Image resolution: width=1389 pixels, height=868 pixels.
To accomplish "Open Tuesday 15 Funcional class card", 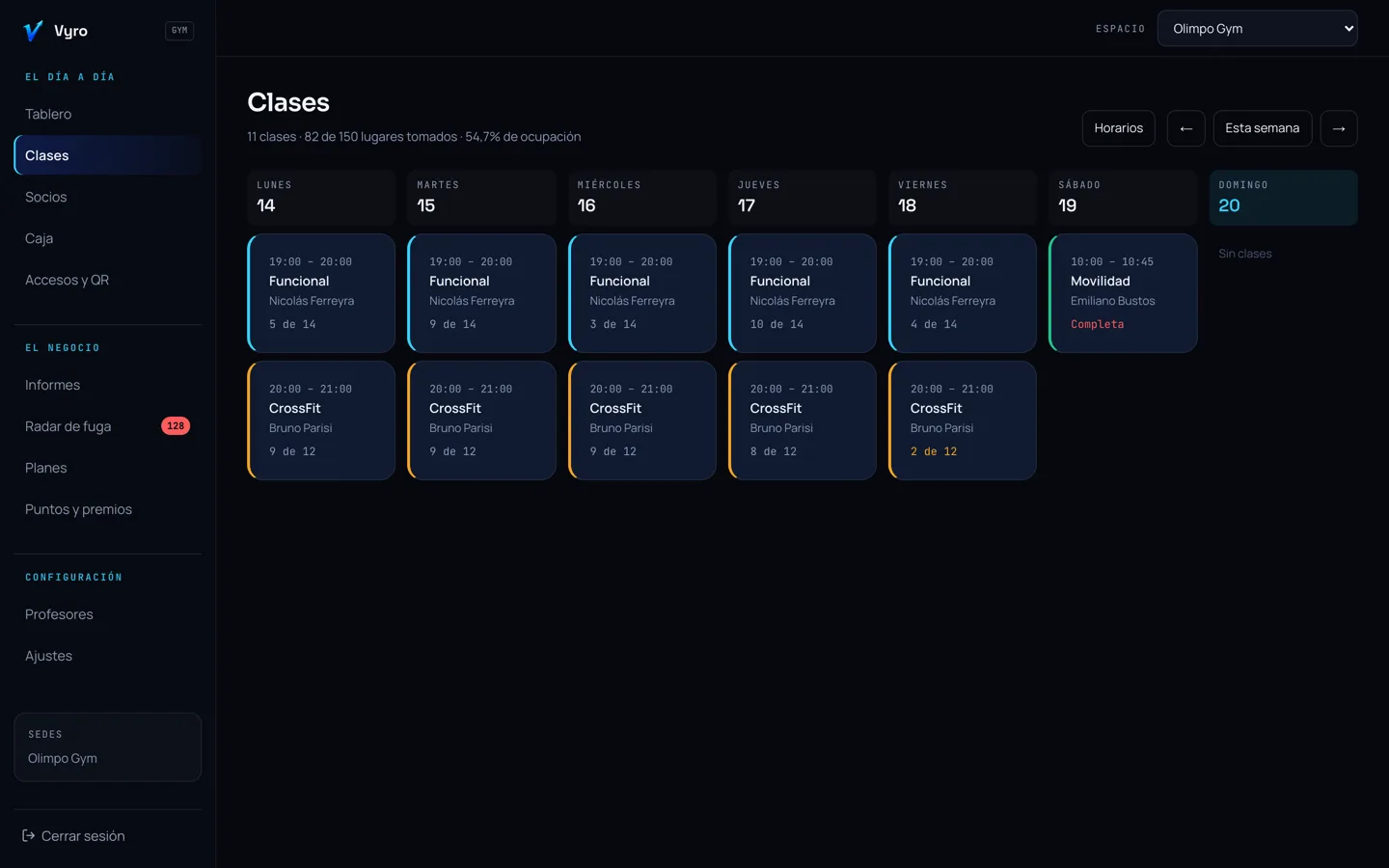I will point(481,293).
